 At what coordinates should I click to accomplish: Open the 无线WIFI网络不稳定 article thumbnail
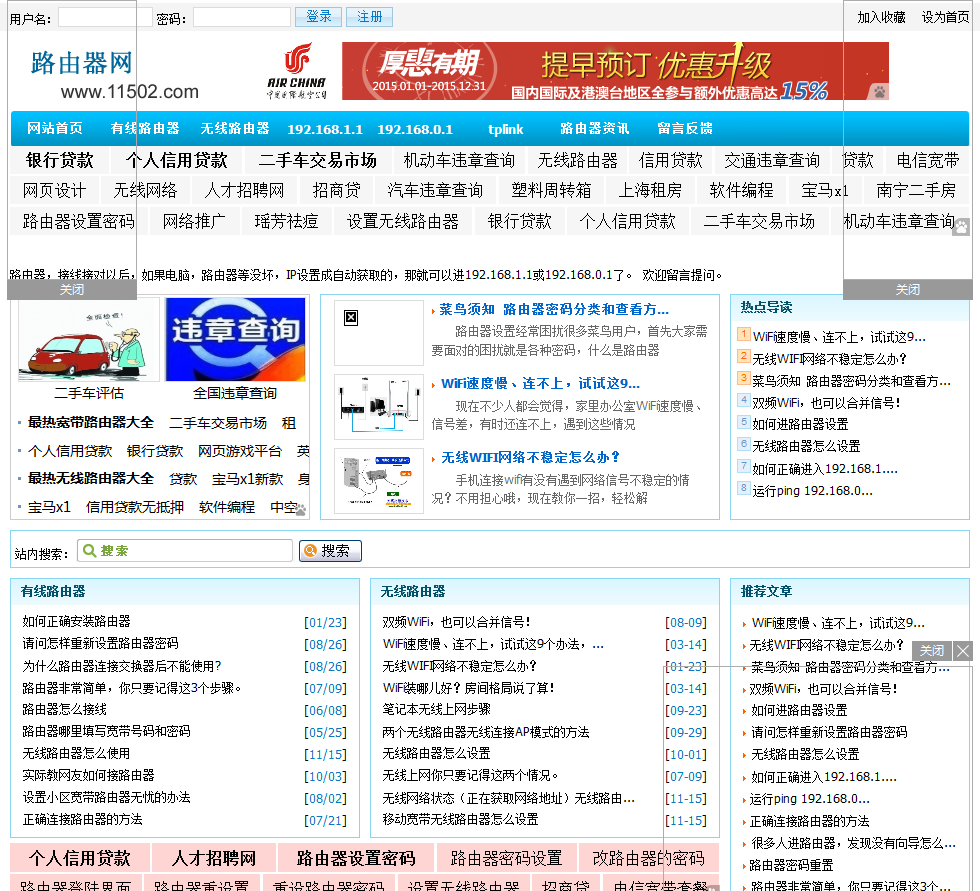379,480
